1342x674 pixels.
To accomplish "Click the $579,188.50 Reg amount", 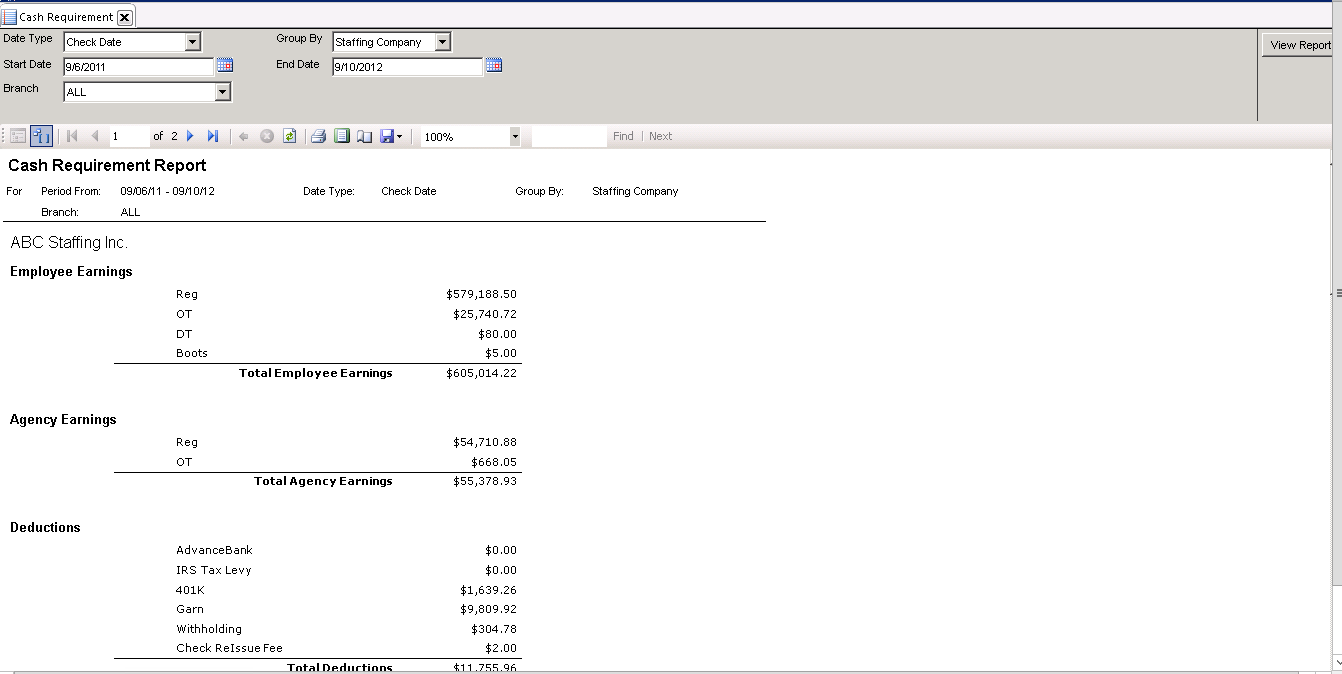I will click(x=481, y=294).
